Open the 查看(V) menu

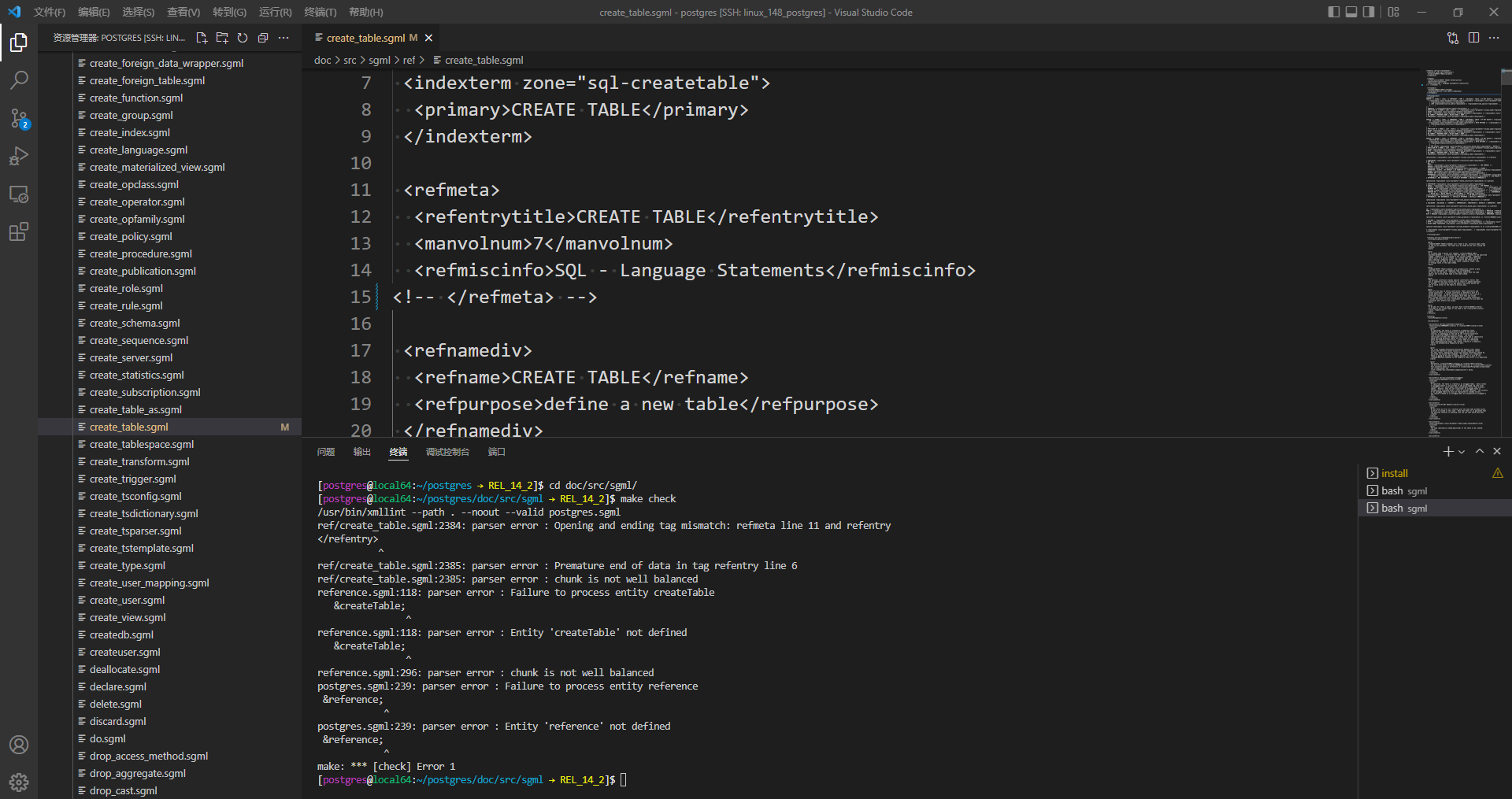point(183,12)
